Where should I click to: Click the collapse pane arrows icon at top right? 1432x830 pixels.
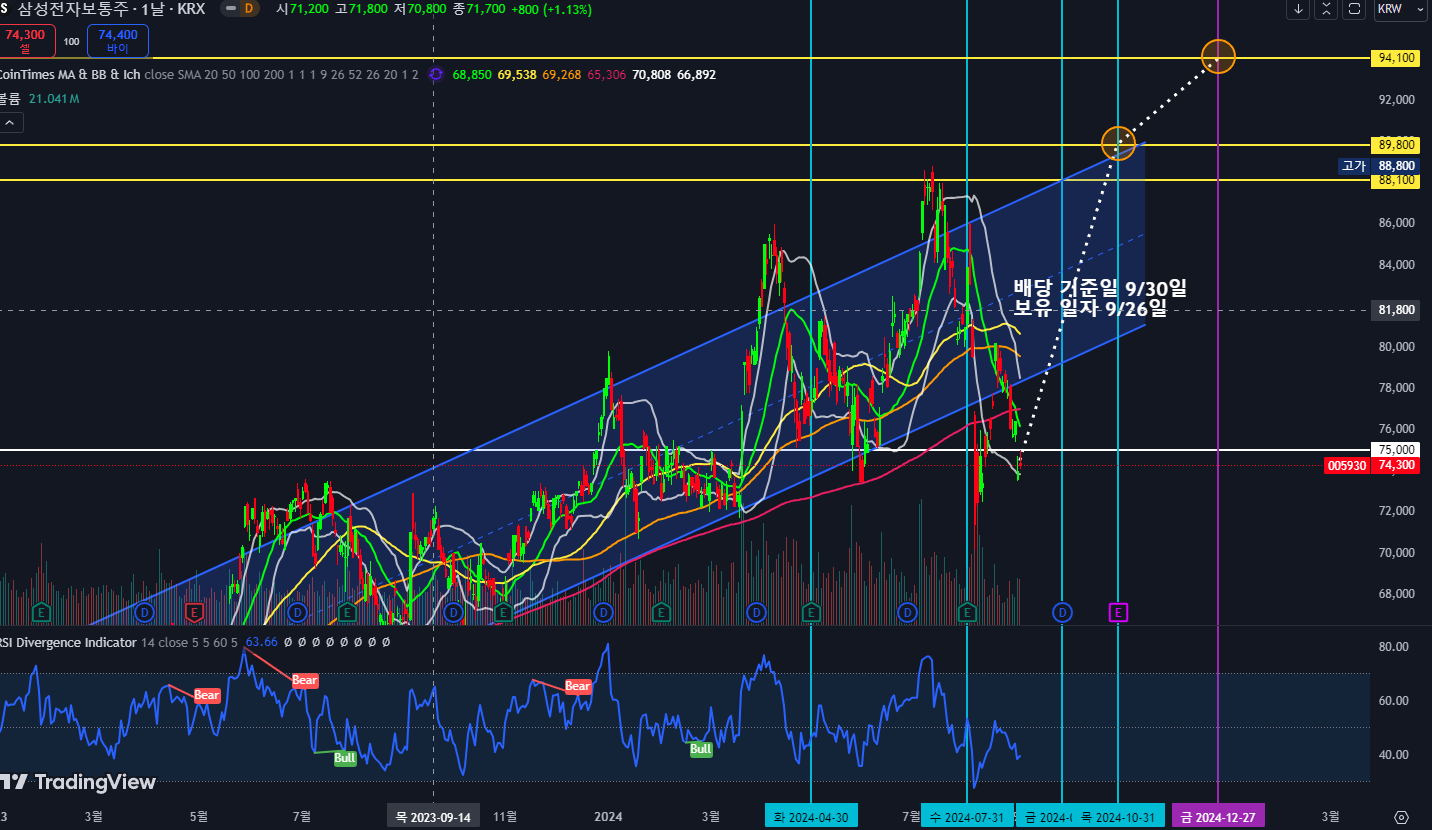click(x=1326, y=9)
